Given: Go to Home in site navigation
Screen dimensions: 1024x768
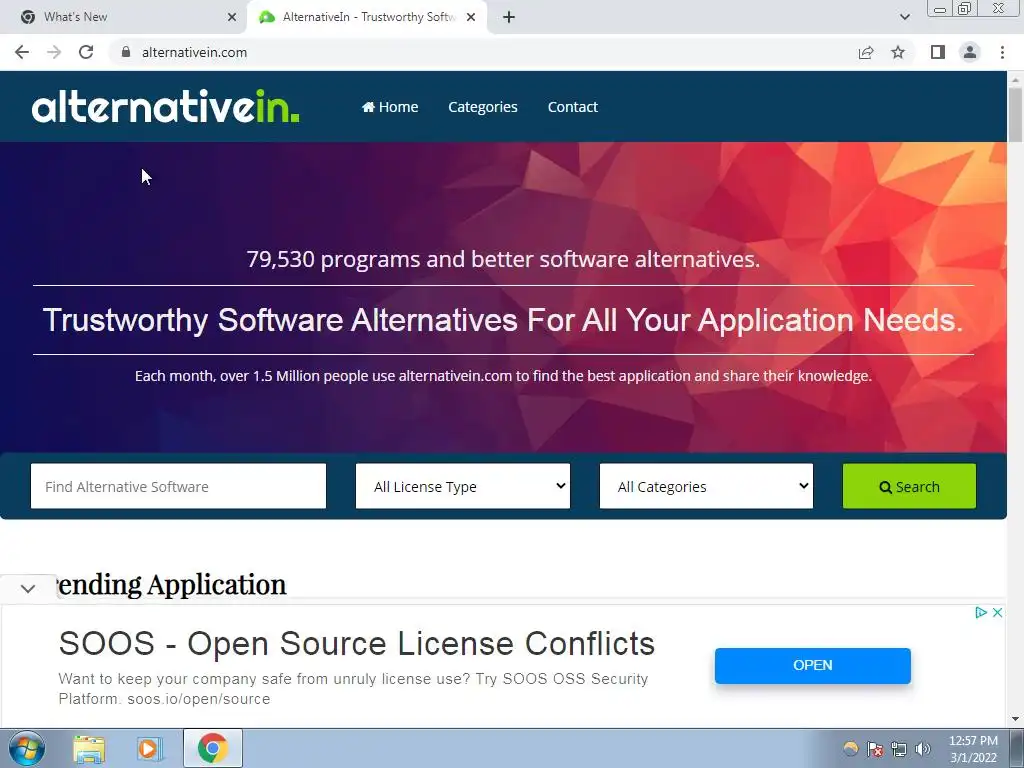Looking at the screenshot, I should pos(390,106).
